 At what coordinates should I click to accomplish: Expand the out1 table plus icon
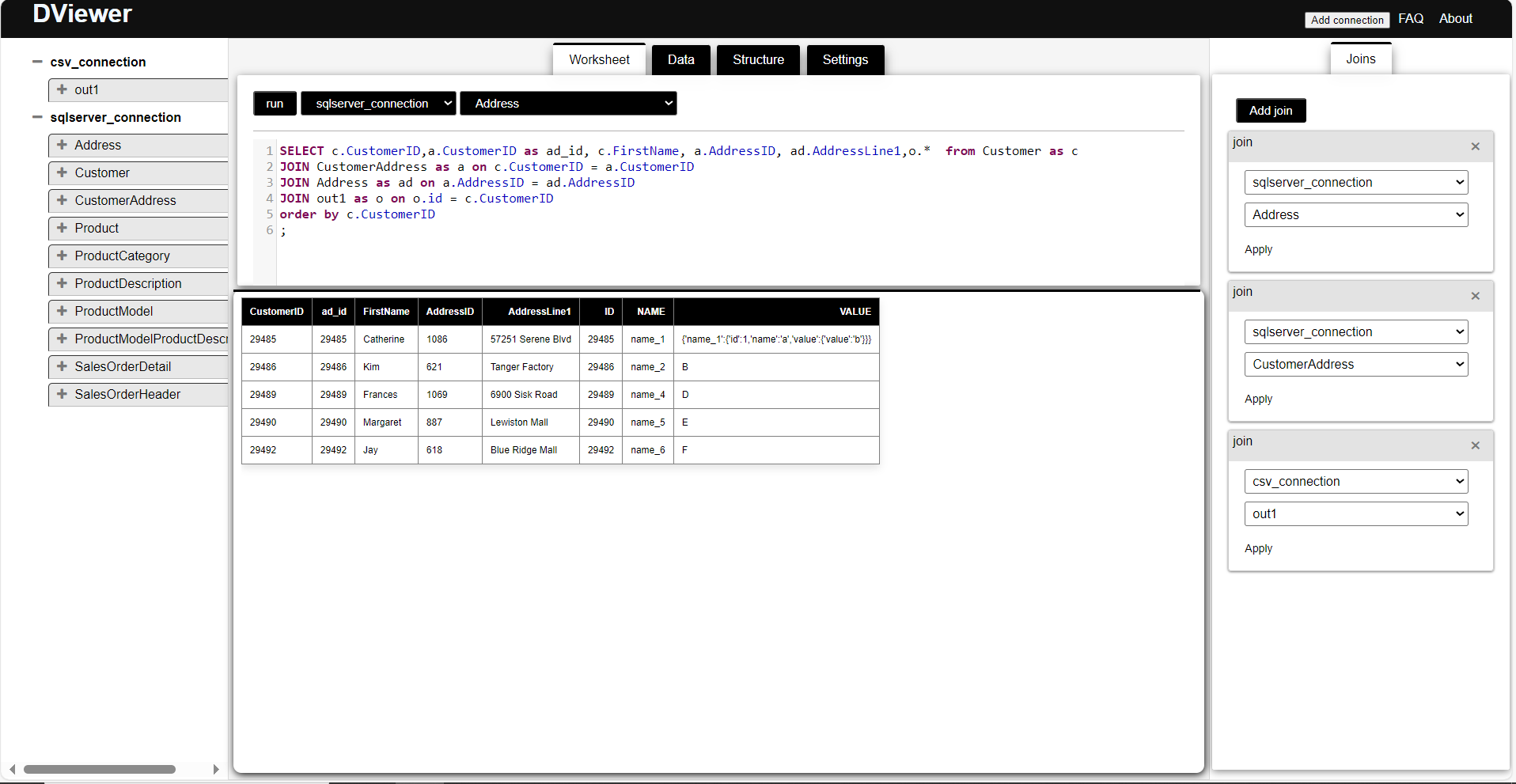click(x=62, y=89)
